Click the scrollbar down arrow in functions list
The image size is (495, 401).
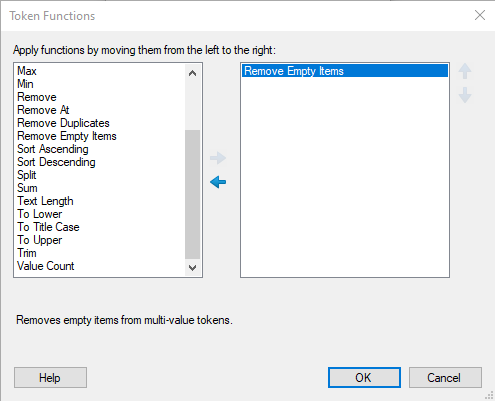point(192,267)
